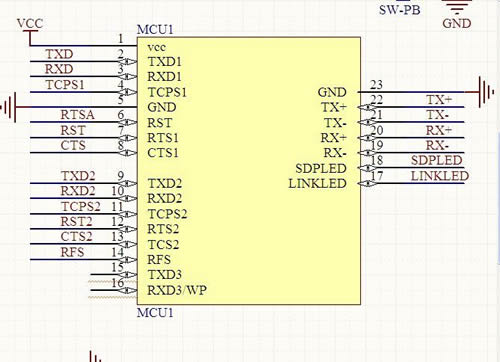Screen dimensions: 500x362
Task: Select LINKLED pin name inside the component
Action: click(317, 183)
